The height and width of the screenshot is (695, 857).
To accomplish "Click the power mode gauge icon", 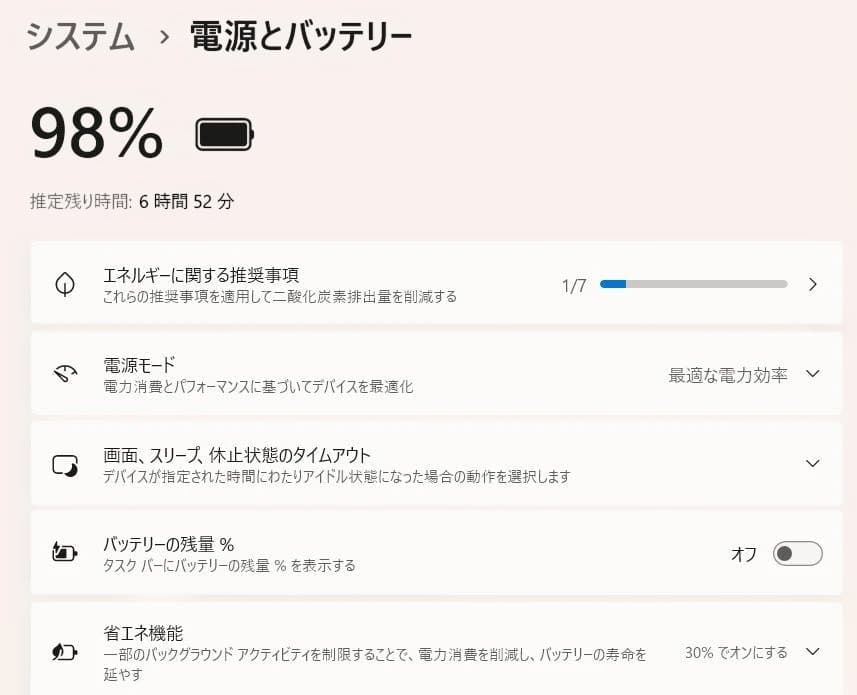I will point(65,373).
